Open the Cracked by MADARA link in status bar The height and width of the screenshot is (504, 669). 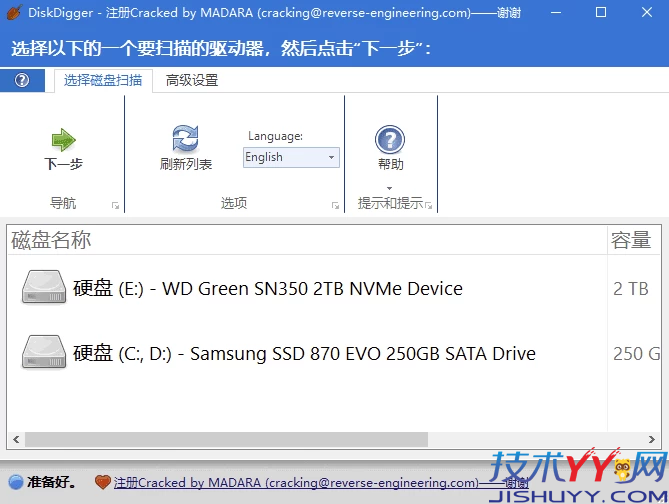click(x=321, y=483)
